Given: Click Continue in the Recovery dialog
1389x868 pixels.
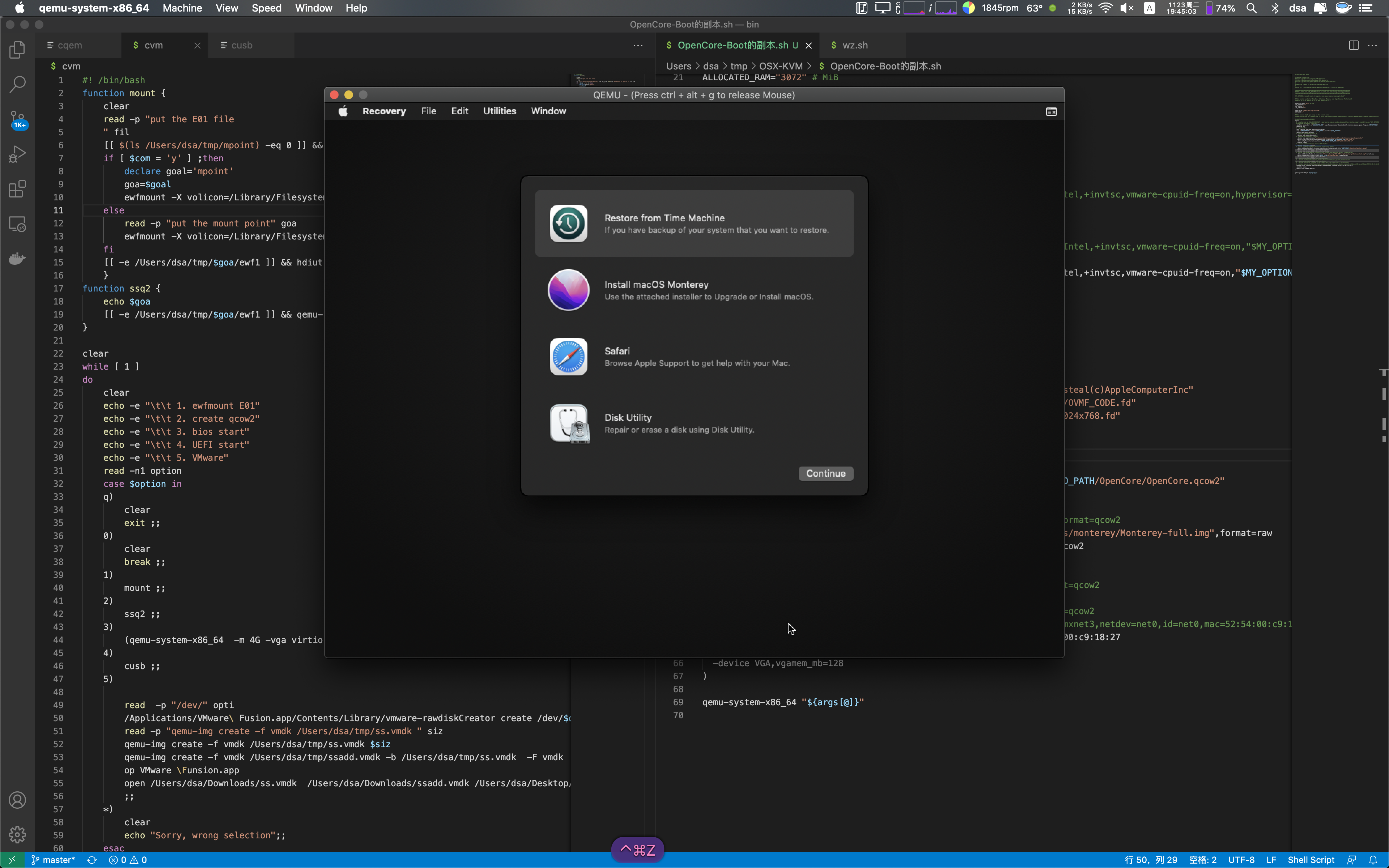Looking at the screenshot, I should coord(825,473).
